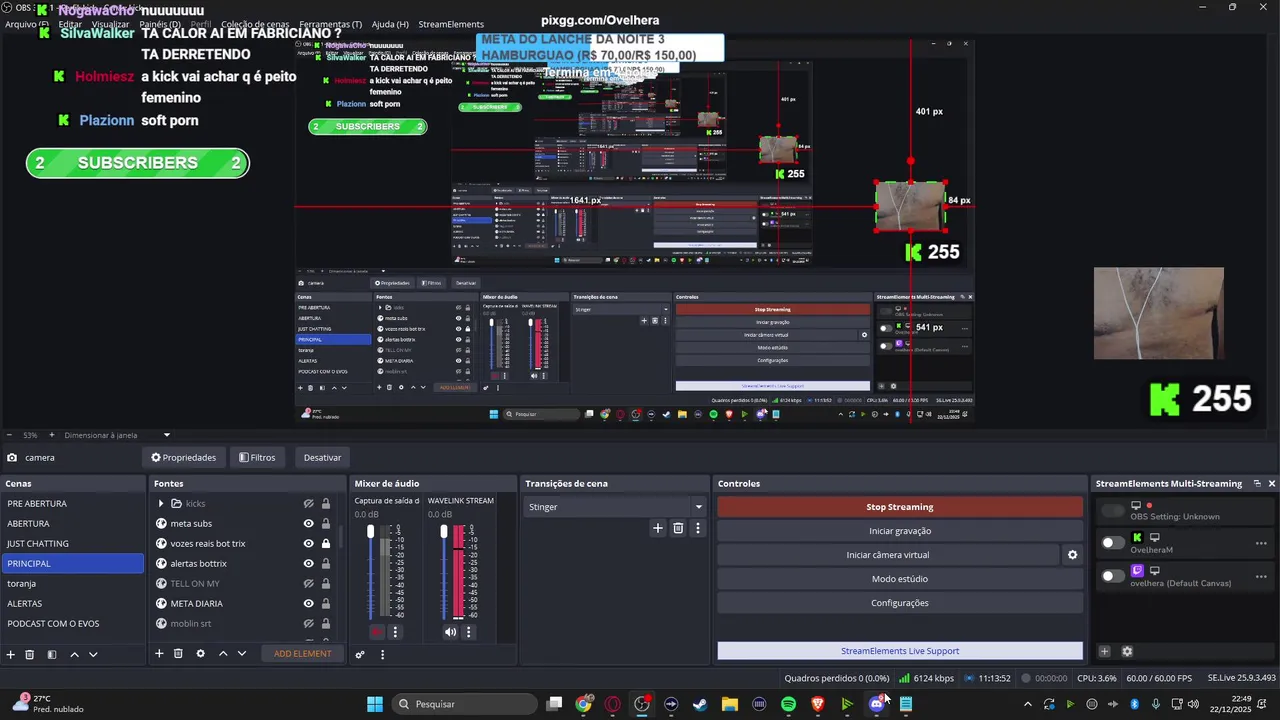Open the Ferramentas menu
This screenshot has width=1280, height=720.
click(x=330, y=24)
